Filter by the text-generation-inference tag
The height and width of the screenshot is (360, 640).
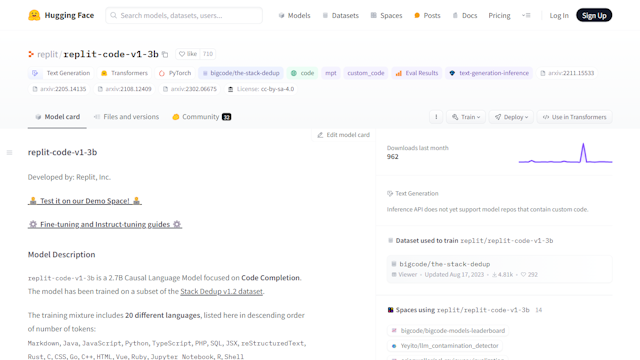(489, 73)
